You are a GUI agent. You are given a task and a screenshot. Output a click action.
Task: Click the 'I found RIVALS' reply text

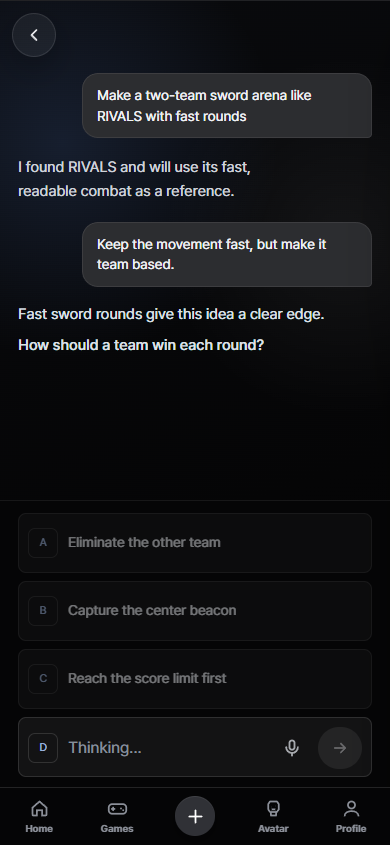135,179
